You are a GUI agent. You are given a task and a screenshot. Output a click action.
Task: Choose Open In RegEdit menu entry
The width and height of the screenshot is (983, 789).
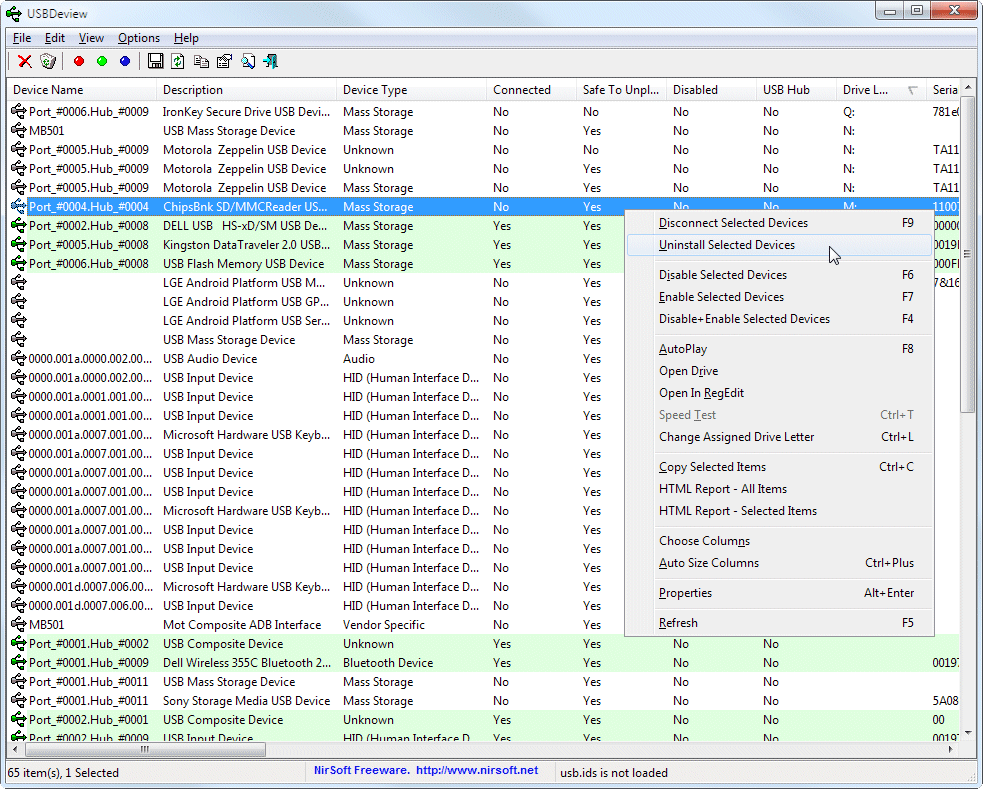tap(779, 393)
